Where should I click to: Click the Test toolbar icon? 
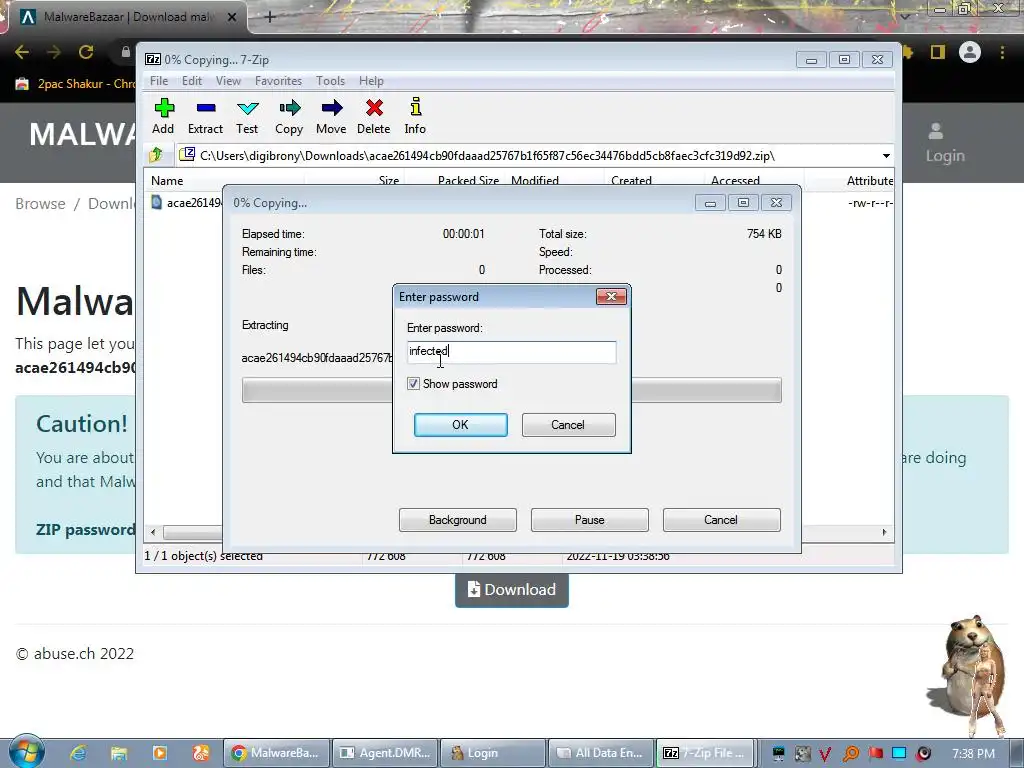(248, 108)
